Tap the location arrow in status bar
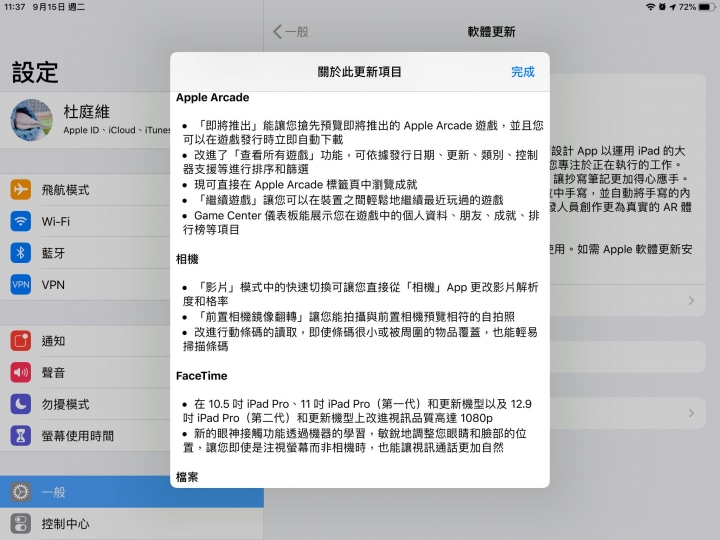The image size is (720, 540). tap(673, 7)
